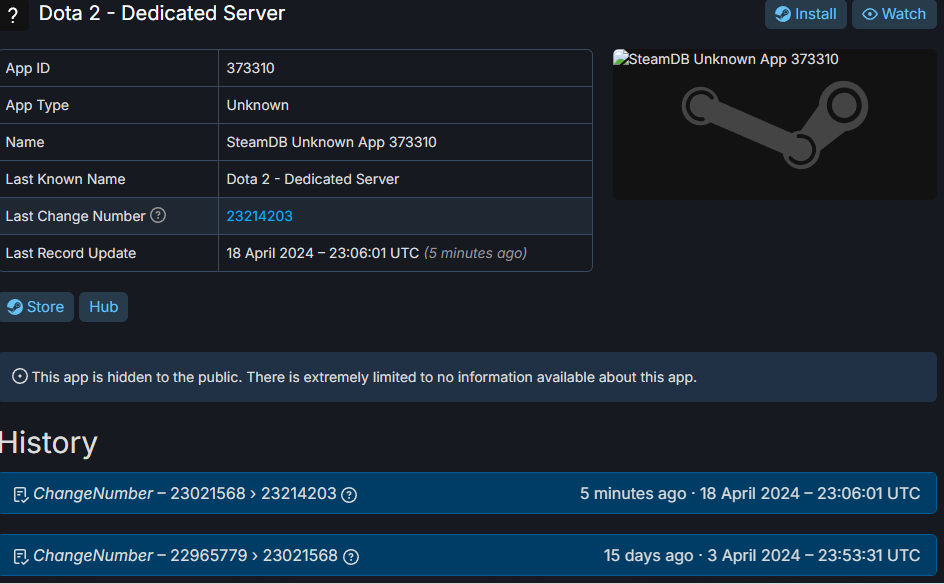This screenshot has width=944, height=584.
Task: Open the Hub button
Action: tap(104, 307)
